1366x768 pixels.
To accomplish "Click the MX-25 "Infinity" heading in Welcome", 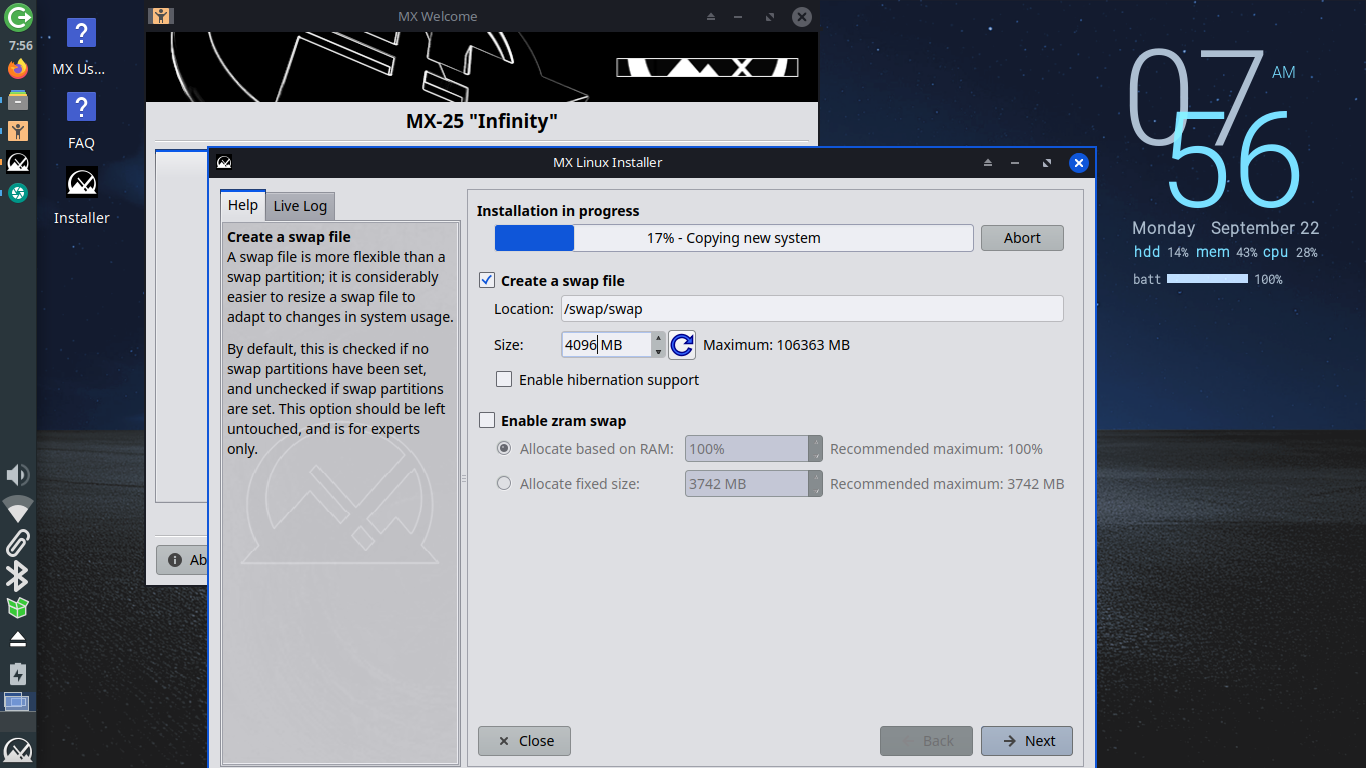I will 481,122.
